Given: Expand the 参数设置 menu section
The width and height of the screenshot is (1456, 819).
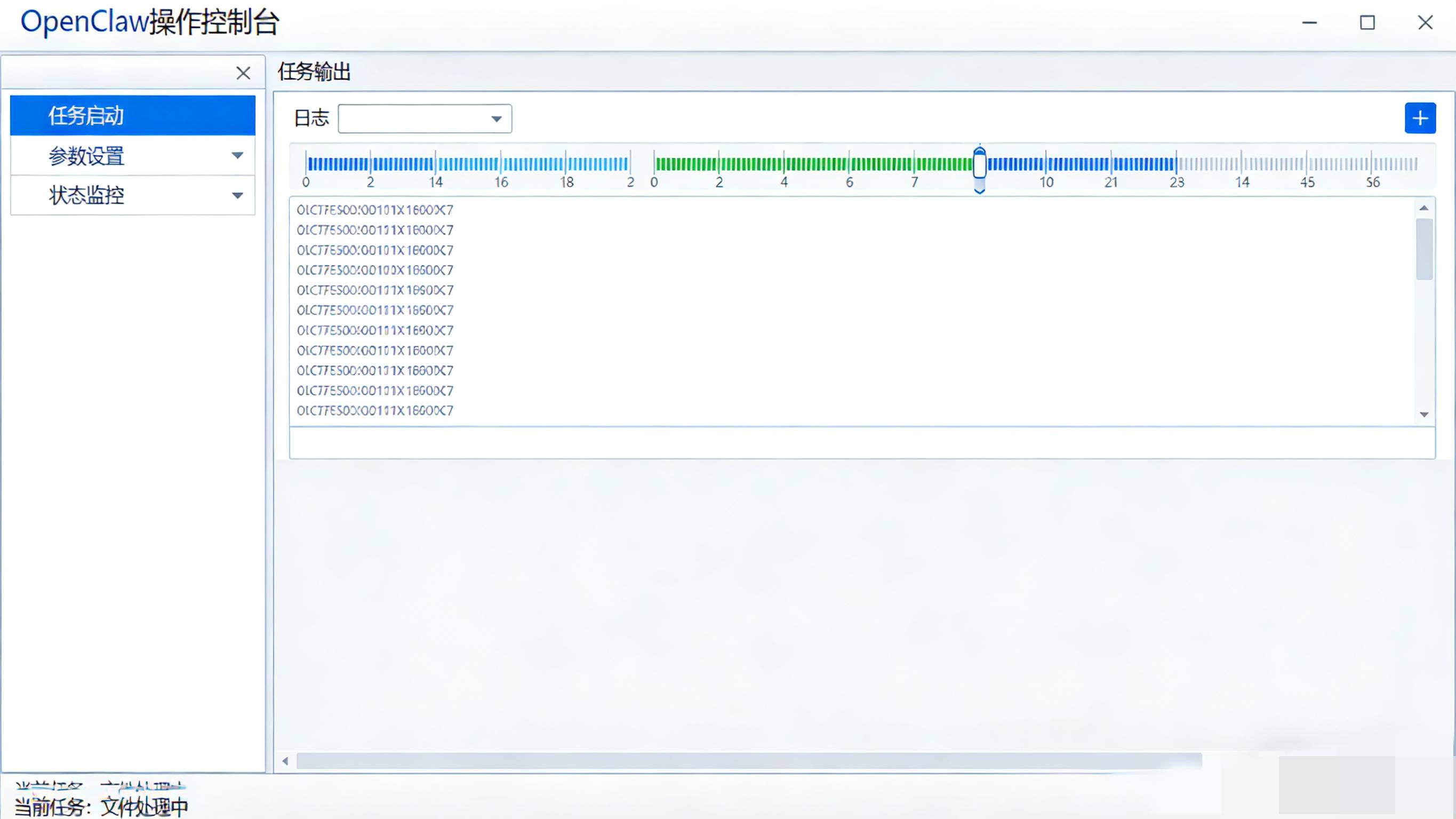Looking at the screenshot, I should pos(237,156).
